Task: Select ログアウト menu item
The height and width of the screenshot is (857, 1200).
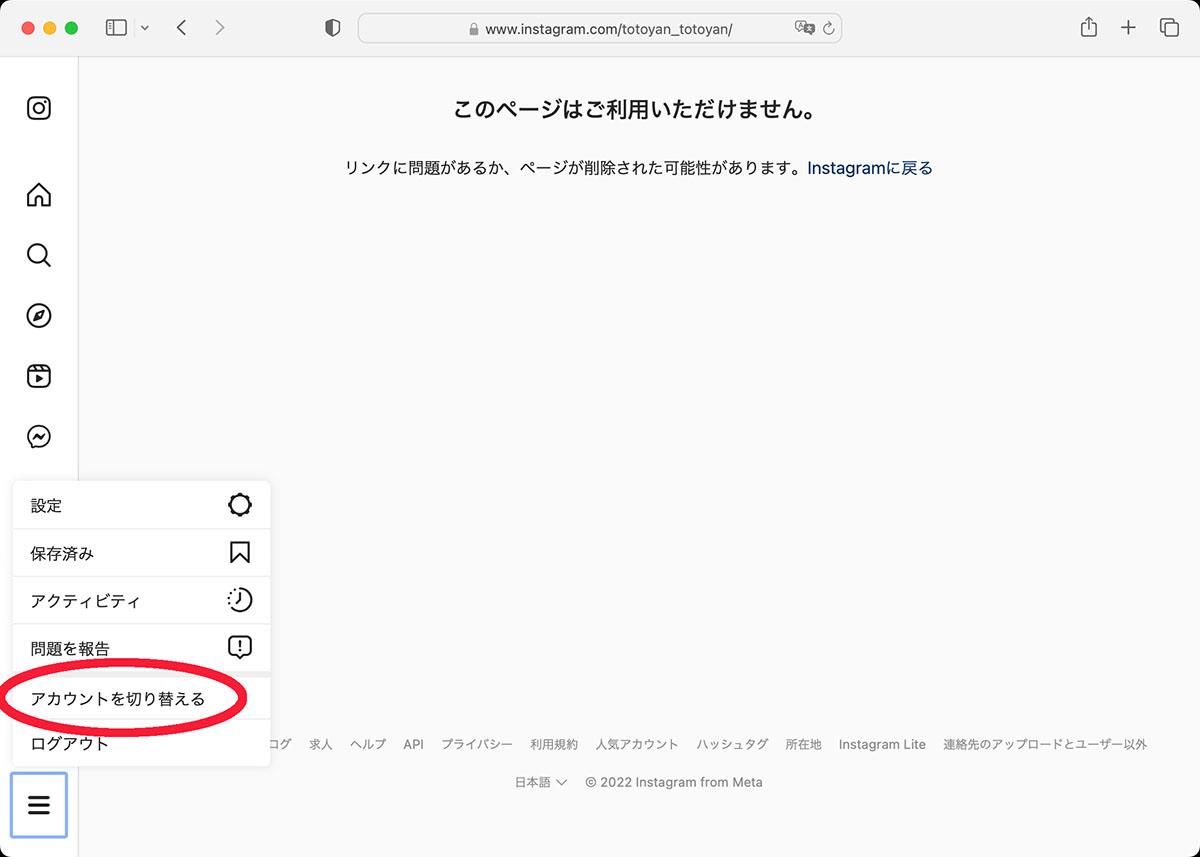Action: tap(141, 743)
